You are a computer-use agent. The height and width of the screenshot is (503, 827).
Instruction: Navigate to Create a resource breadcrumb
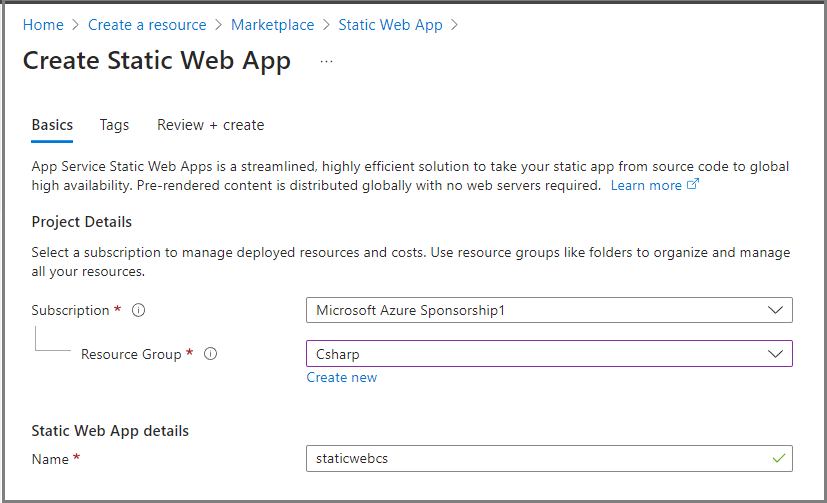click(147, 25)
